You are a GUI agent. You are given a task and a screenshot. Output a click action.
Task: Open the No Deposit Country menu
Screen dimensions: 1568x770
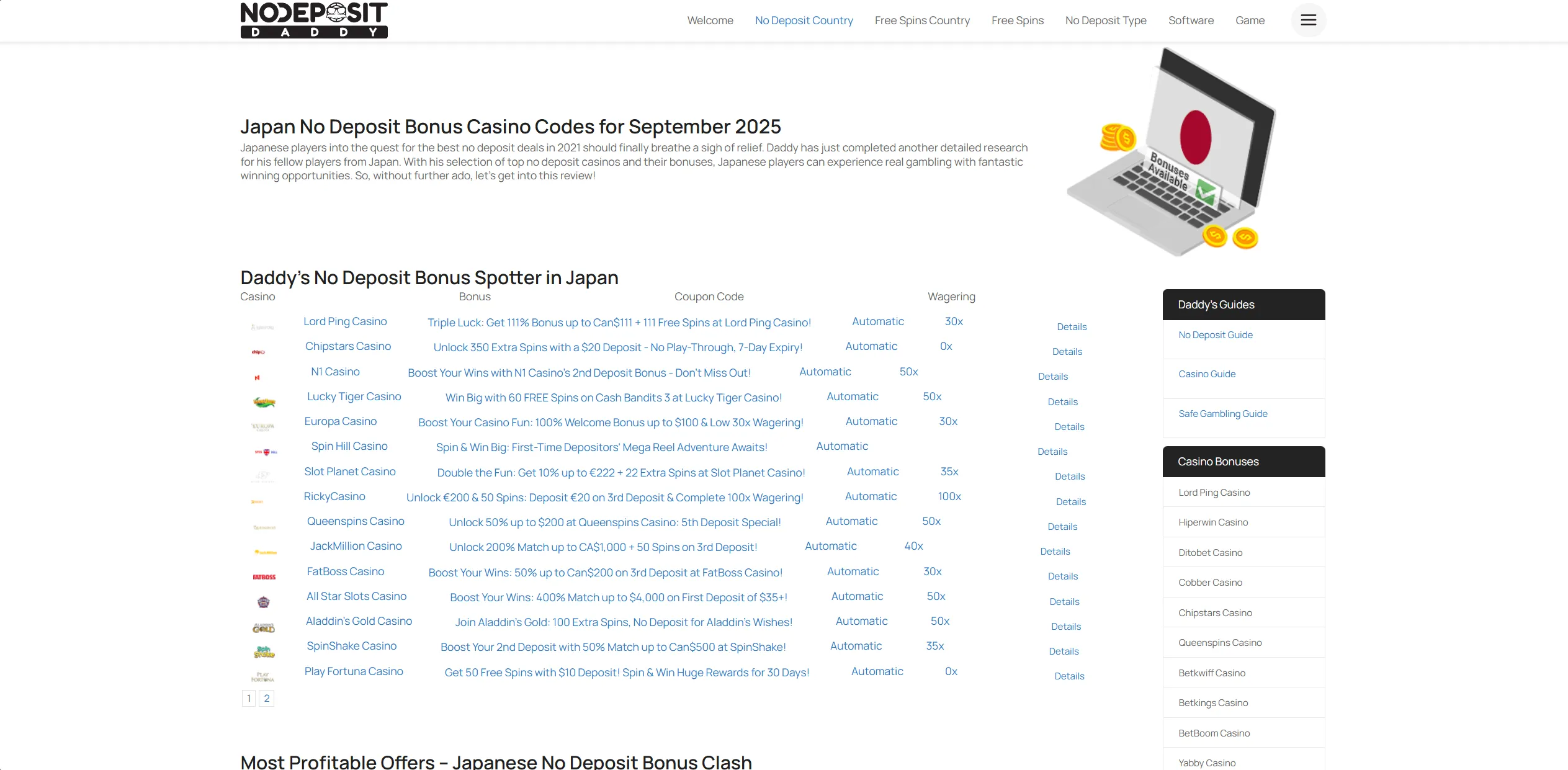(x=804, y=20)
